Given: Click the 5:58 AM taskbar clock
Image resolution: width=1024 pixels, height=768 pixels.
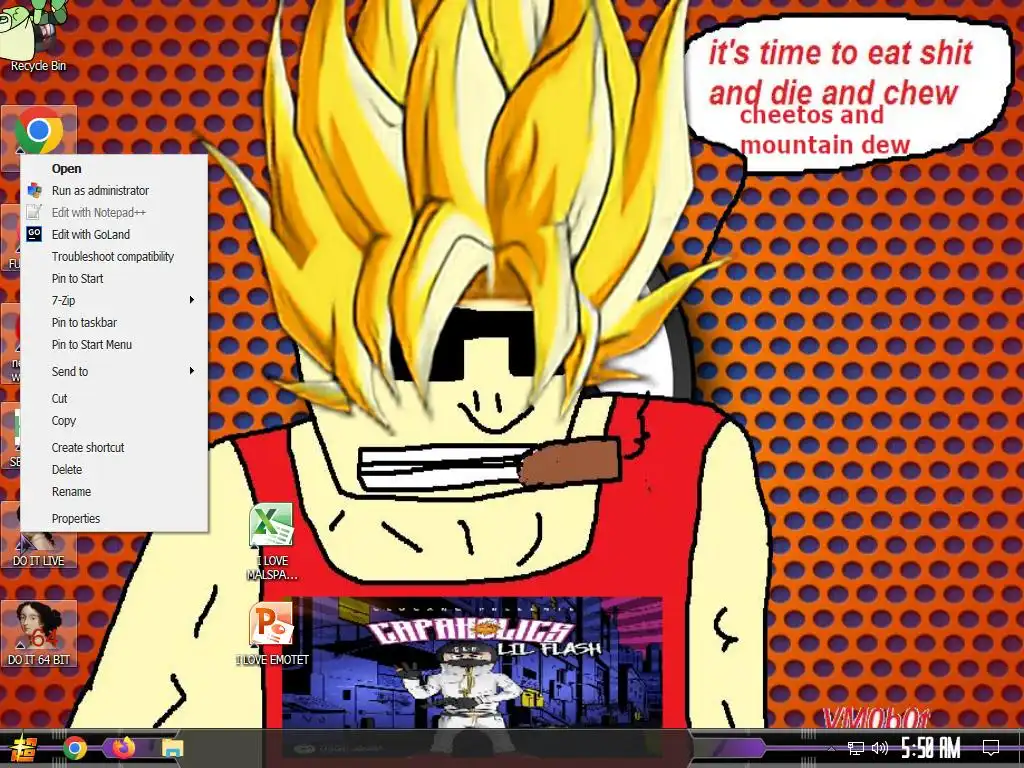Looking at the screenshot, I should tap(931, 748).
